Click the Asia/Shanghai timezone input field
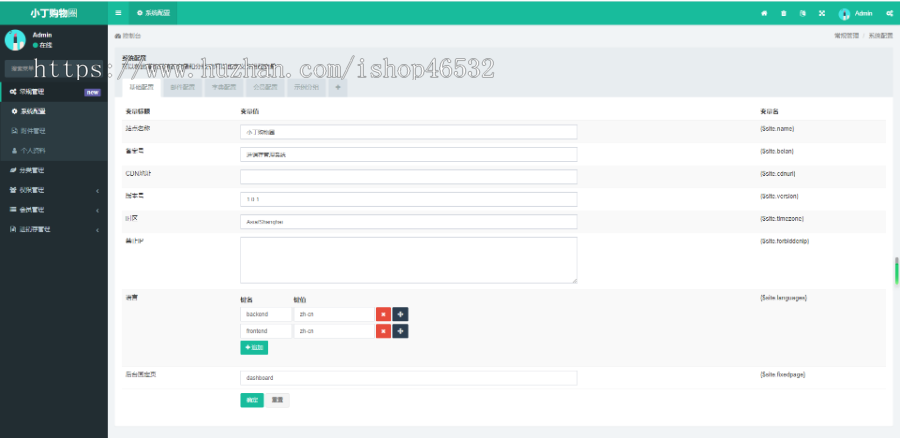The width and height of the screenshot is (900, 438). tap(408, 221)
